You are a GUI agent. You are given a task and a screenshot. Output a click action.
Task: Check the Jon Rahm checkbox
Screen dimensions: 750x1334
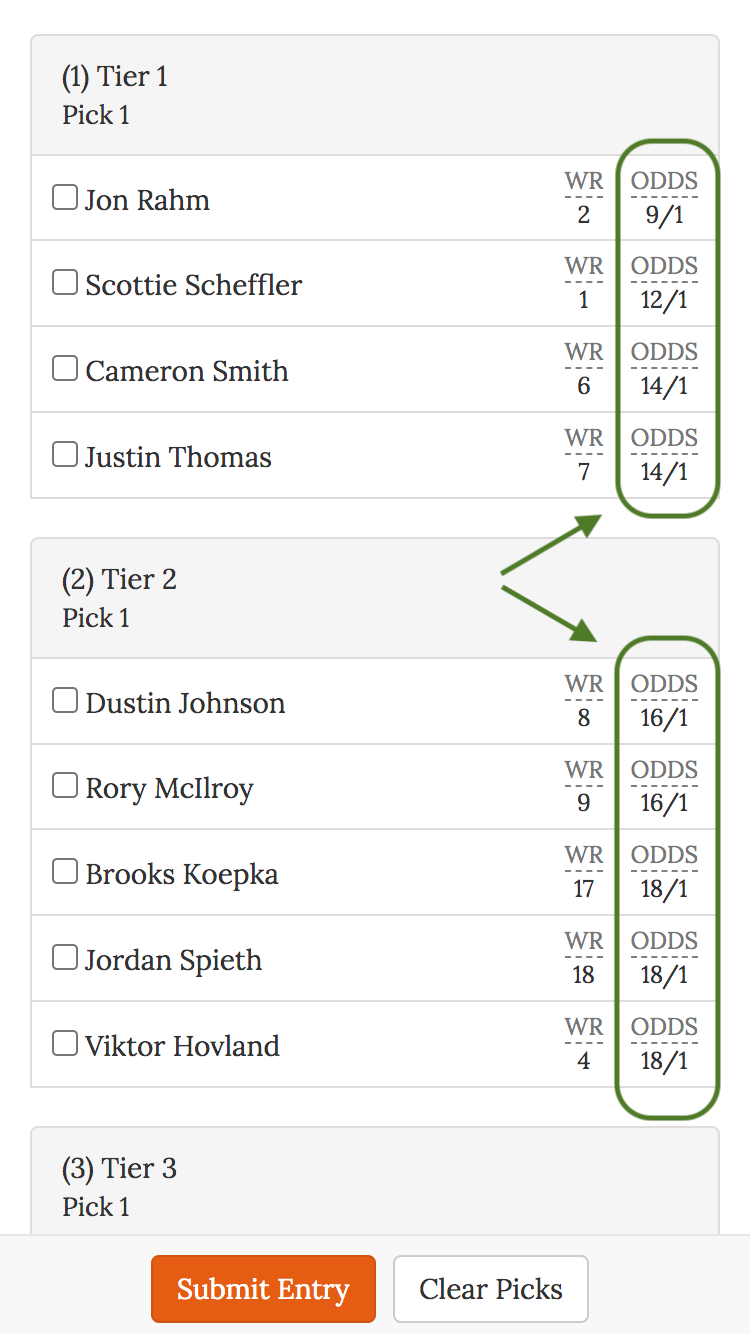(65, 198)
